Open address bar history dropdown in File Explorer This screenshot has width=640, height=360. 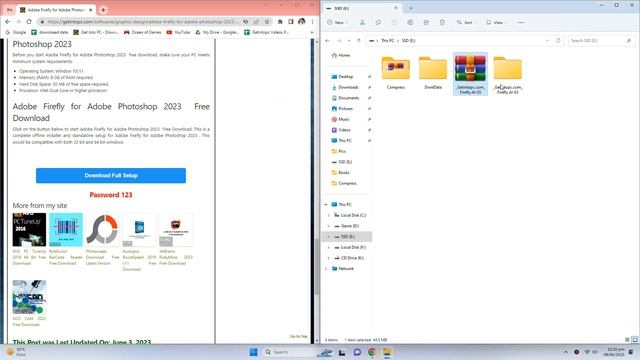tap(547, 40)
